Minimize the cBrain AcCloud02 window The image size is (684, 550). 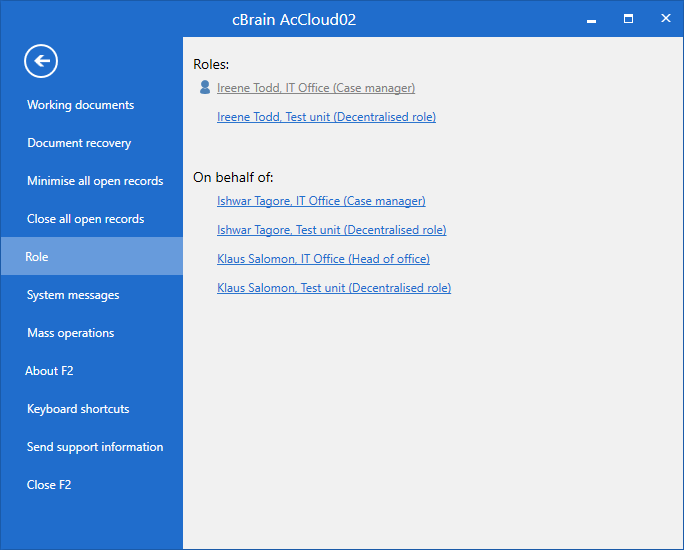pyautogui.click(x=591, y=19)
